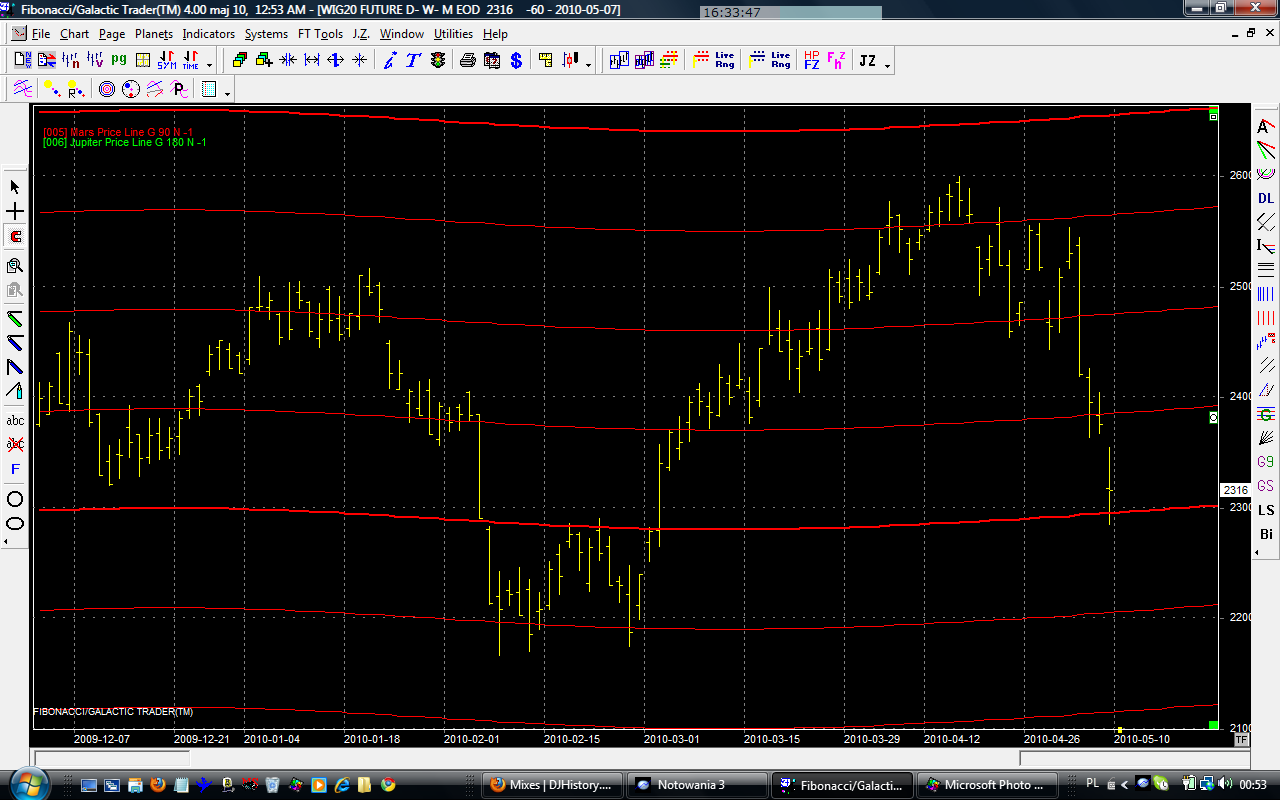Click the SYM symbol icon
This screenshot has height=800, width=1280.
[166, 61]
